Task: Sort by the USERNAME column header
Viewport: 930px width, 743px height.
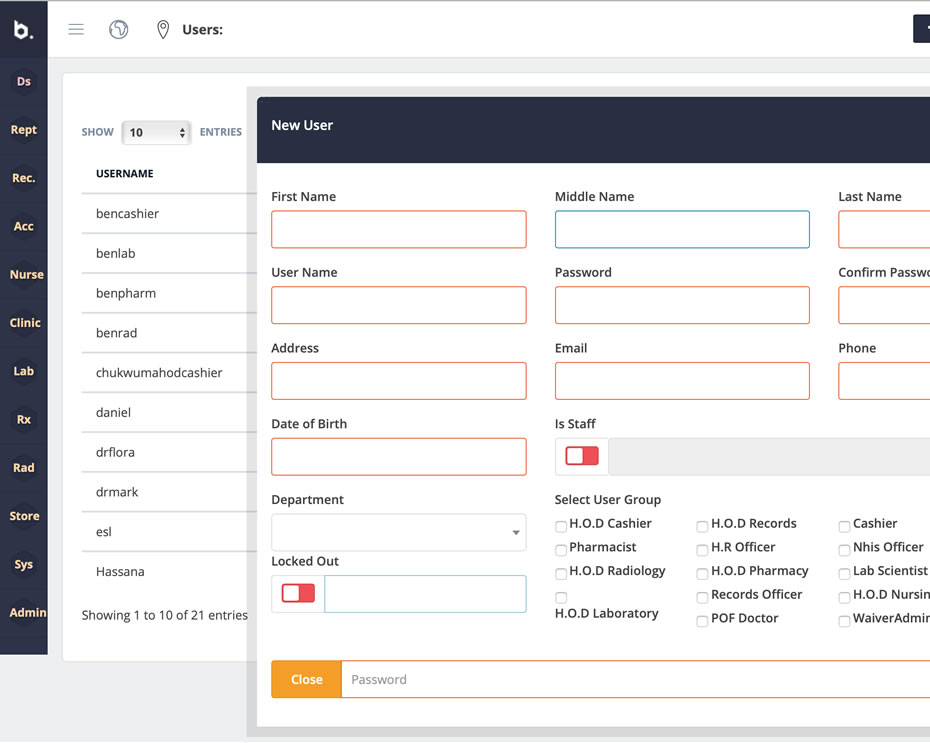Action: coord(125,173)
